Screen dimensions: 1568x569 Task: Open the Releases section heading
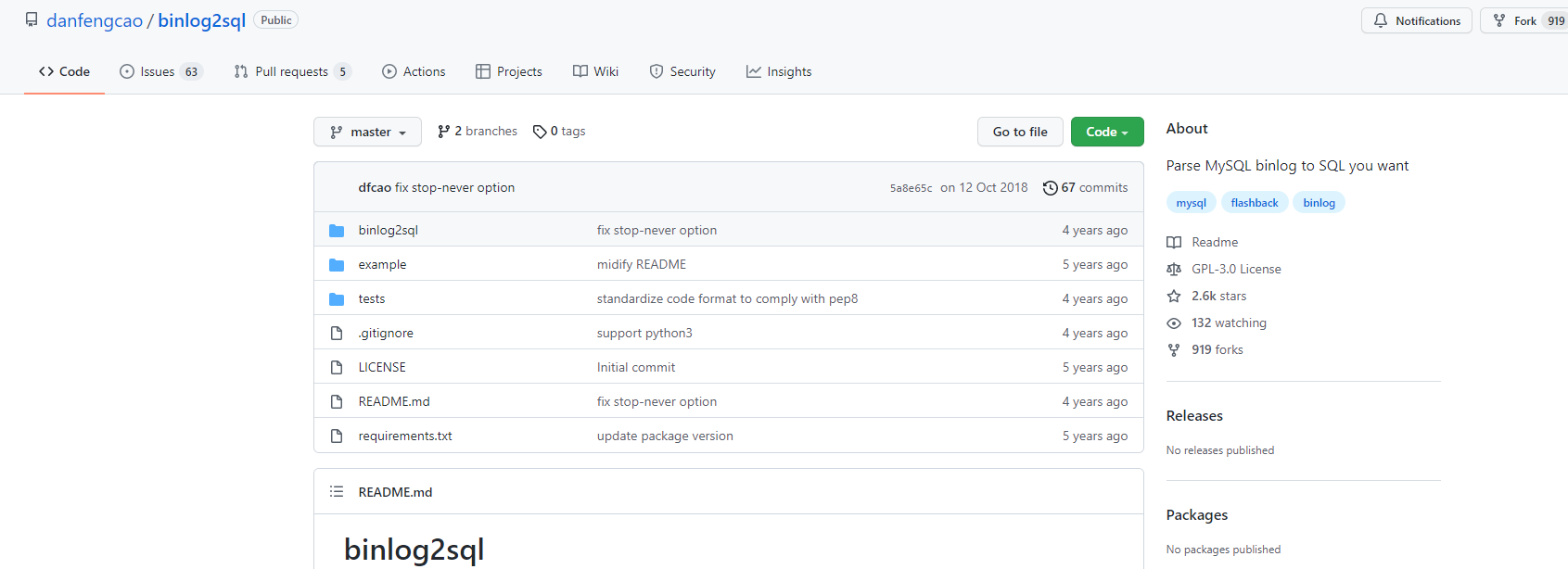click(x=1194, y=416)
